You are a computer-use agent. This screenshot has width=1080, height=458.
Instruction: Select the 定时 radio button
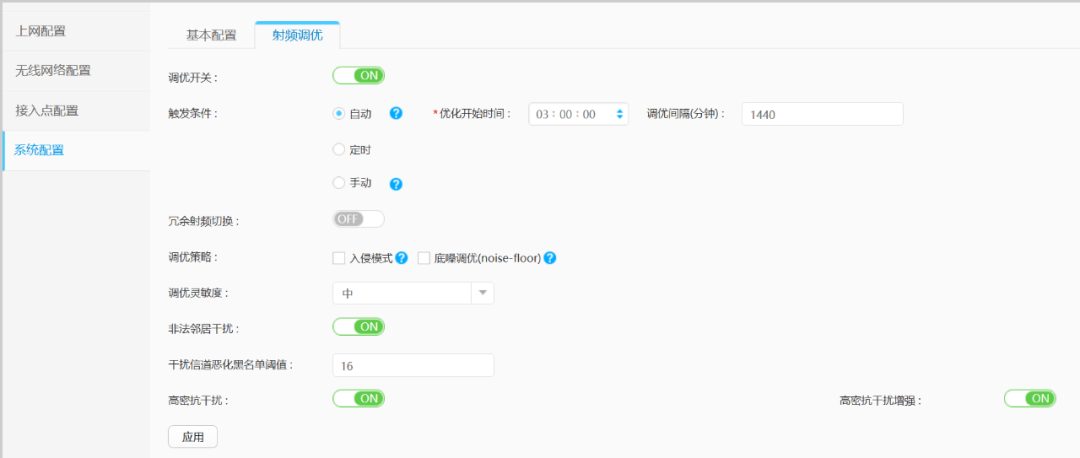[339, 149]
